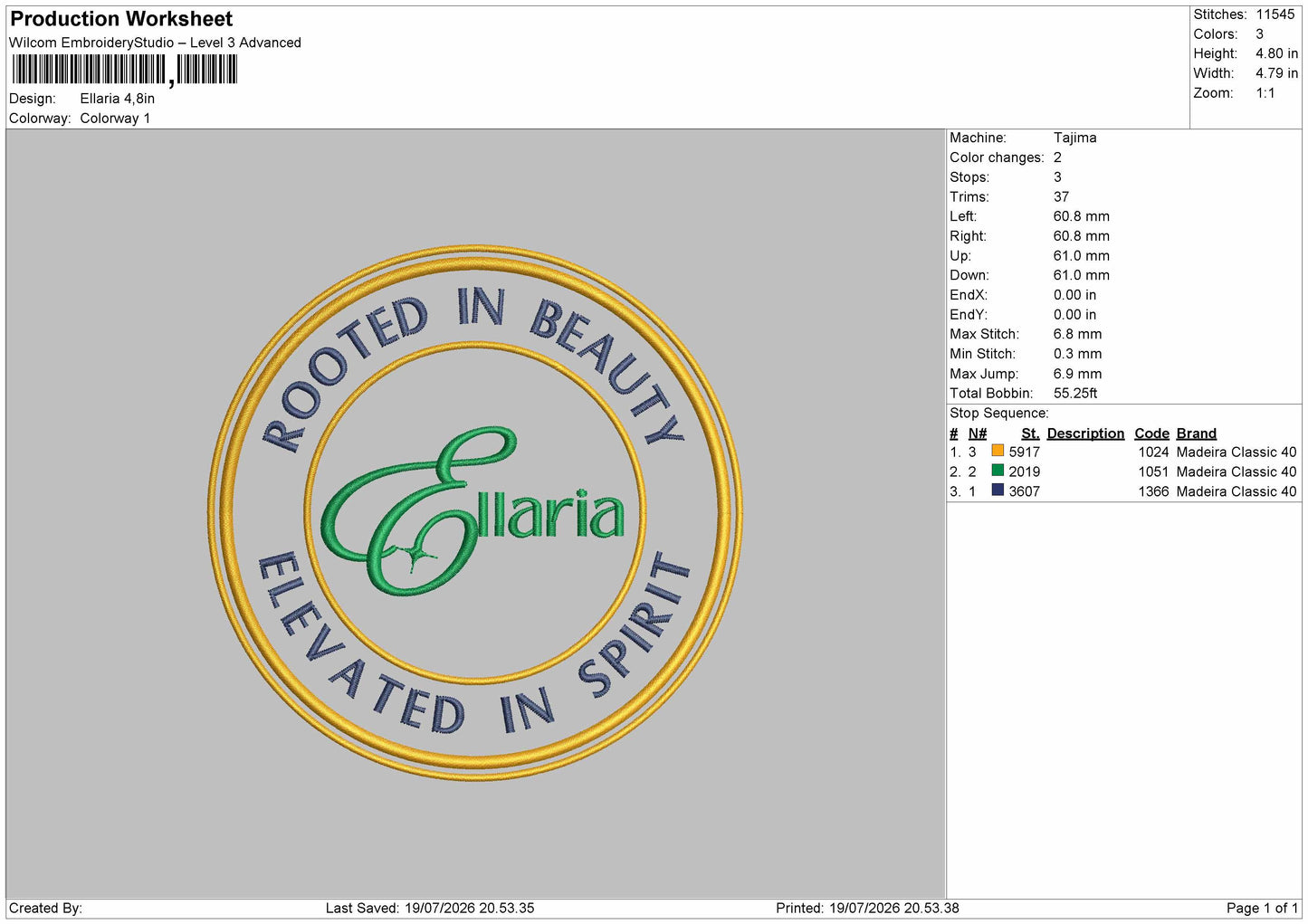Click thread code 1024
Viewport: 1308px width, 924px height.
tap(1153, 452)
